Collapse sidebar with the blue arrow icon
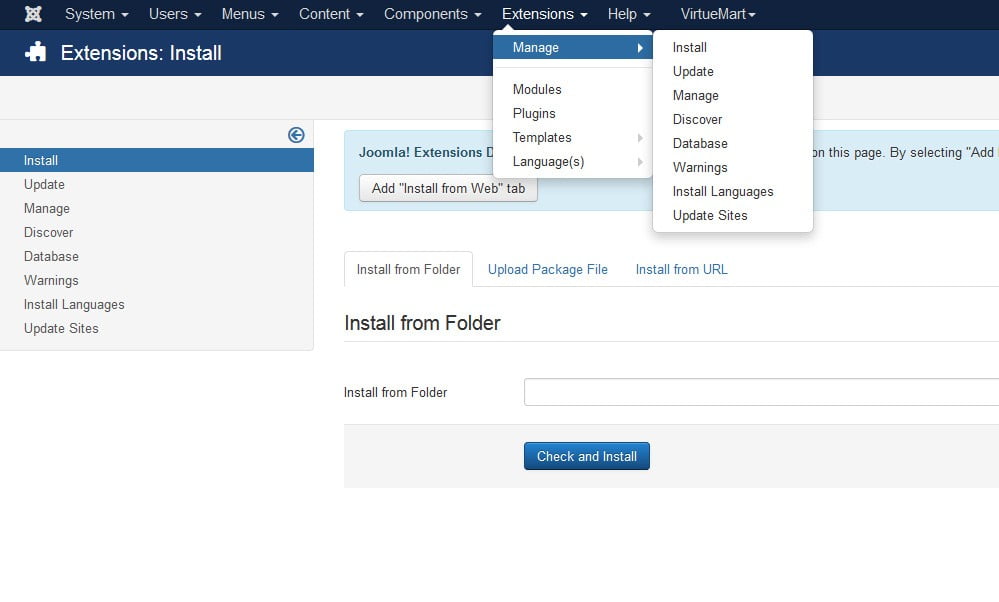The image size is (999, 602). tap(296, 135)
